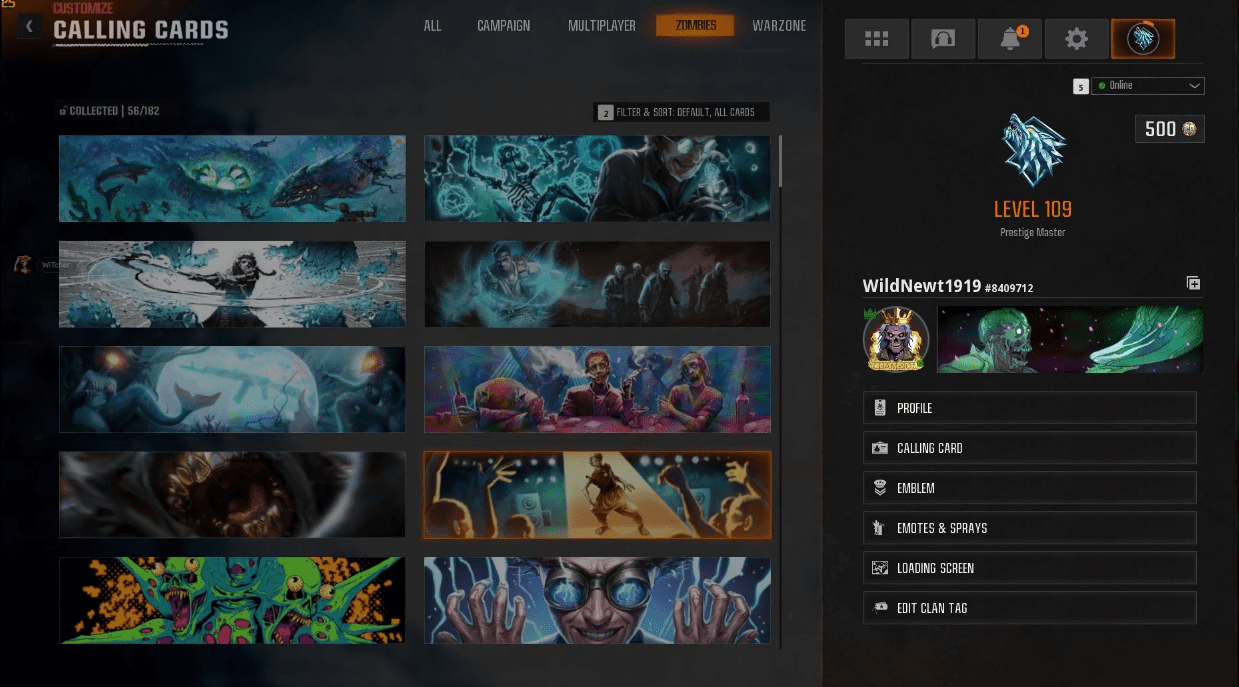Select the highlighted stage performer calling card
This screenshot has height=687, width=1239.
[597, 495]
